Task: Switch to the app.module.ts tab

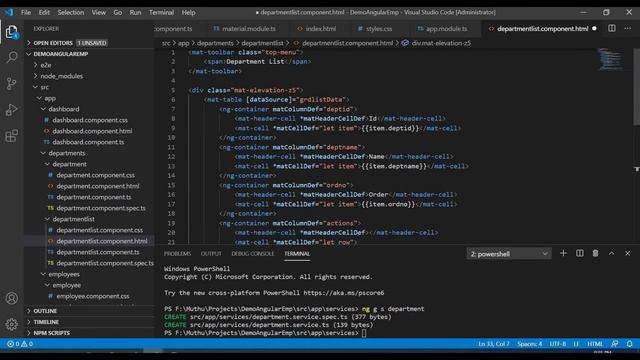Action: 442,29
